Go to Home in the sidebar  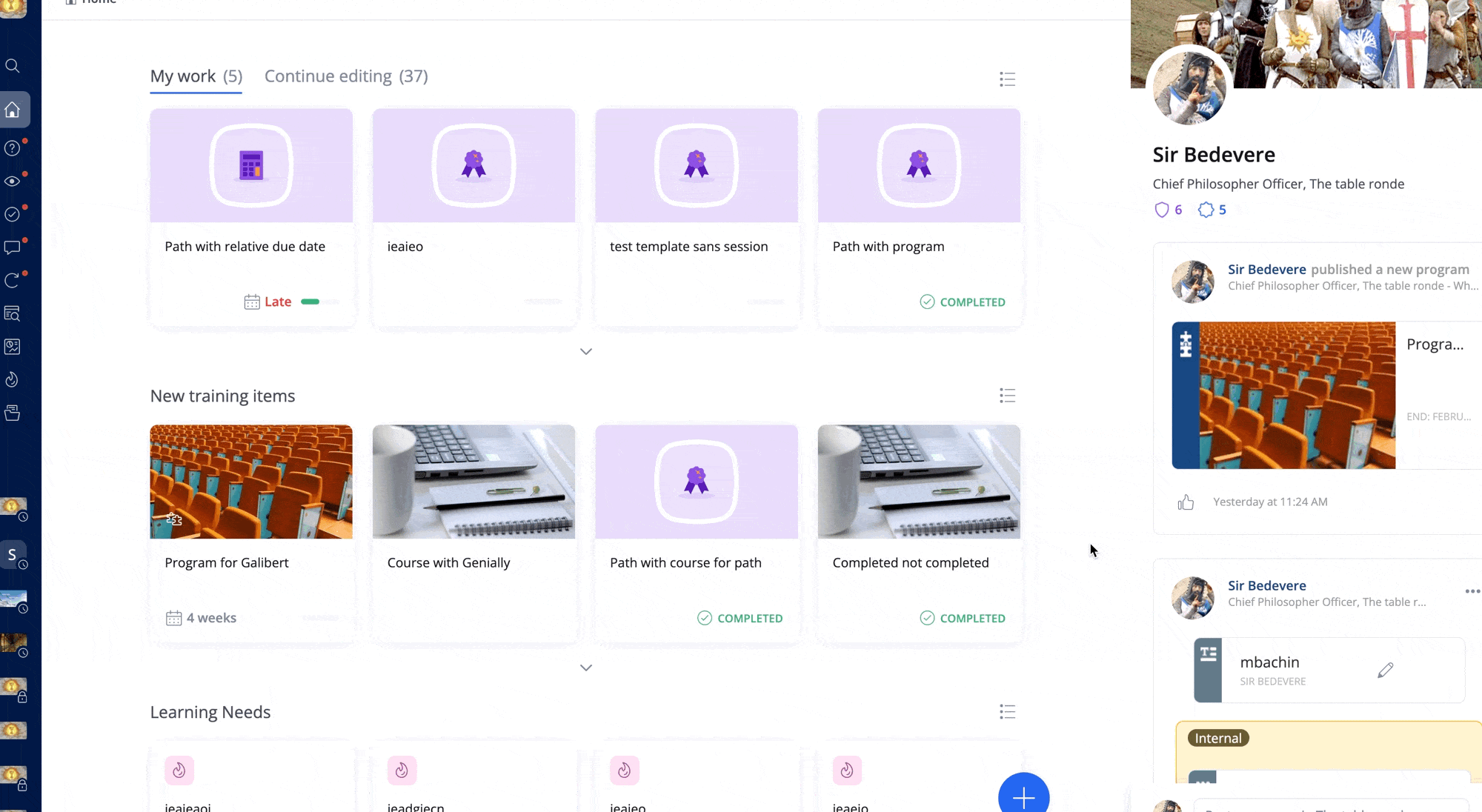coord(13,110)
